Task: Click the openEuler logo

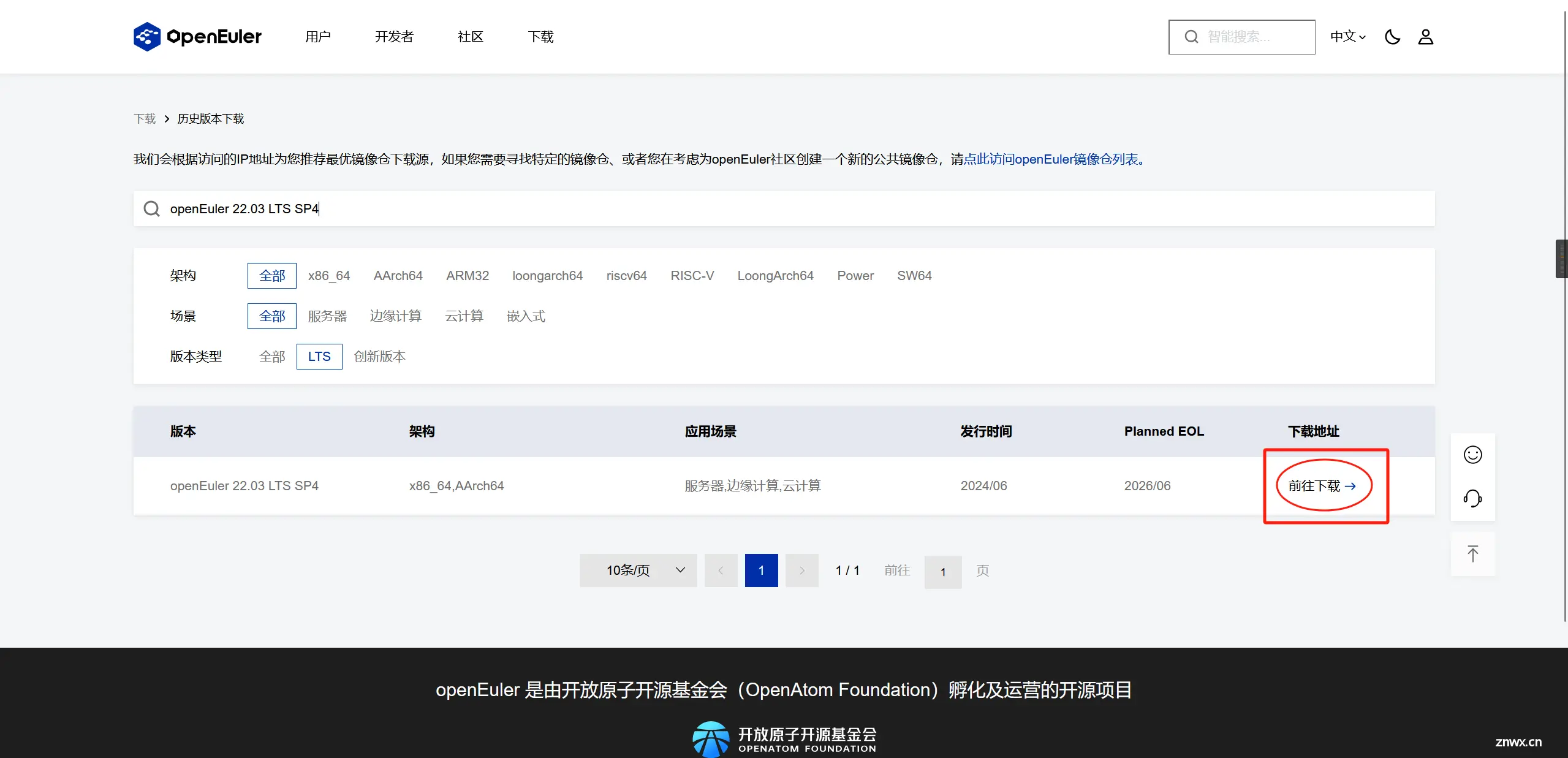Action: (x=197, y=37)
